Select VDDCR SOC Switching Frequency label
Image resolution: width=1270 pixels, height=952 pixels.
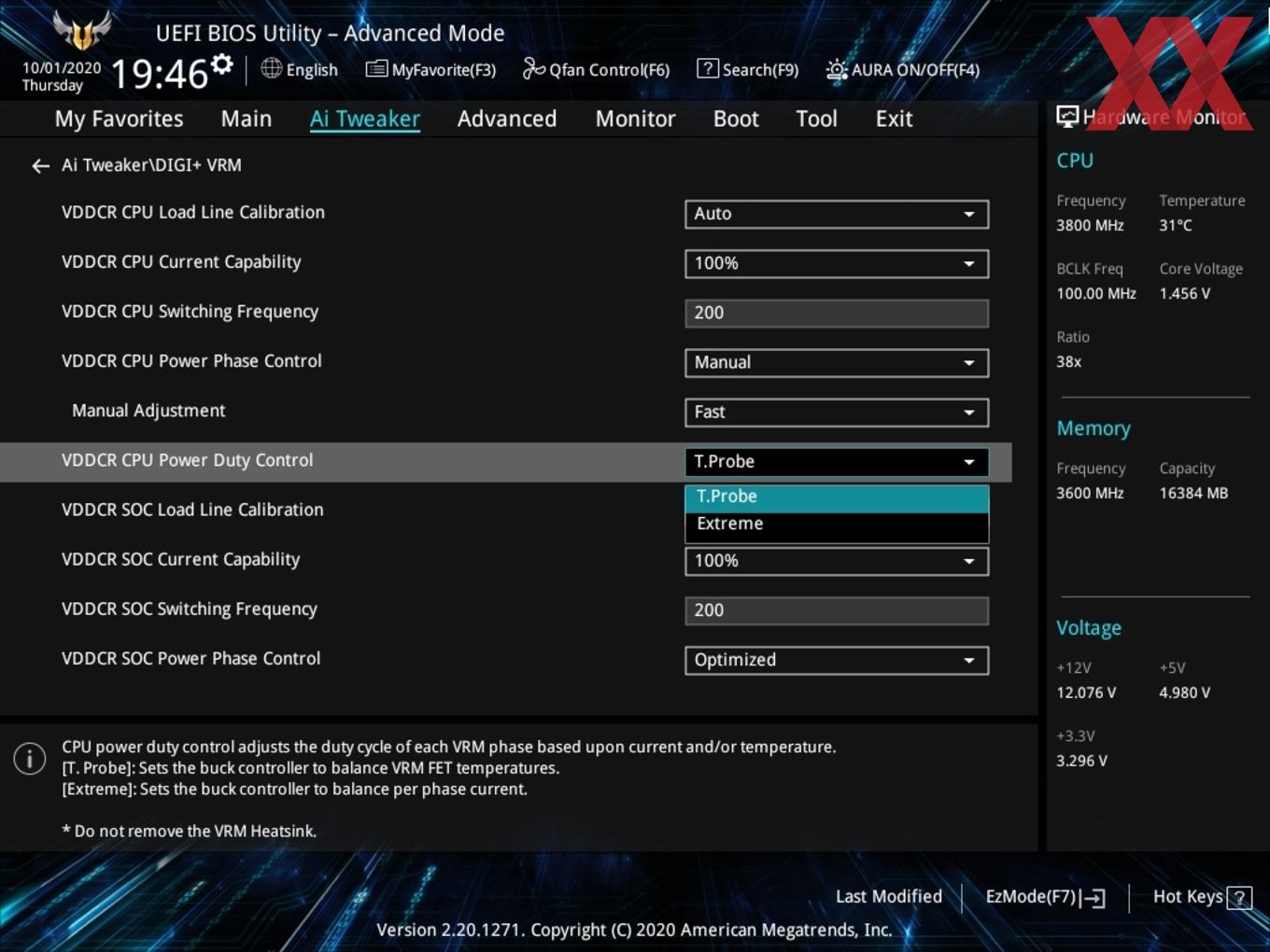pos(190,609)
